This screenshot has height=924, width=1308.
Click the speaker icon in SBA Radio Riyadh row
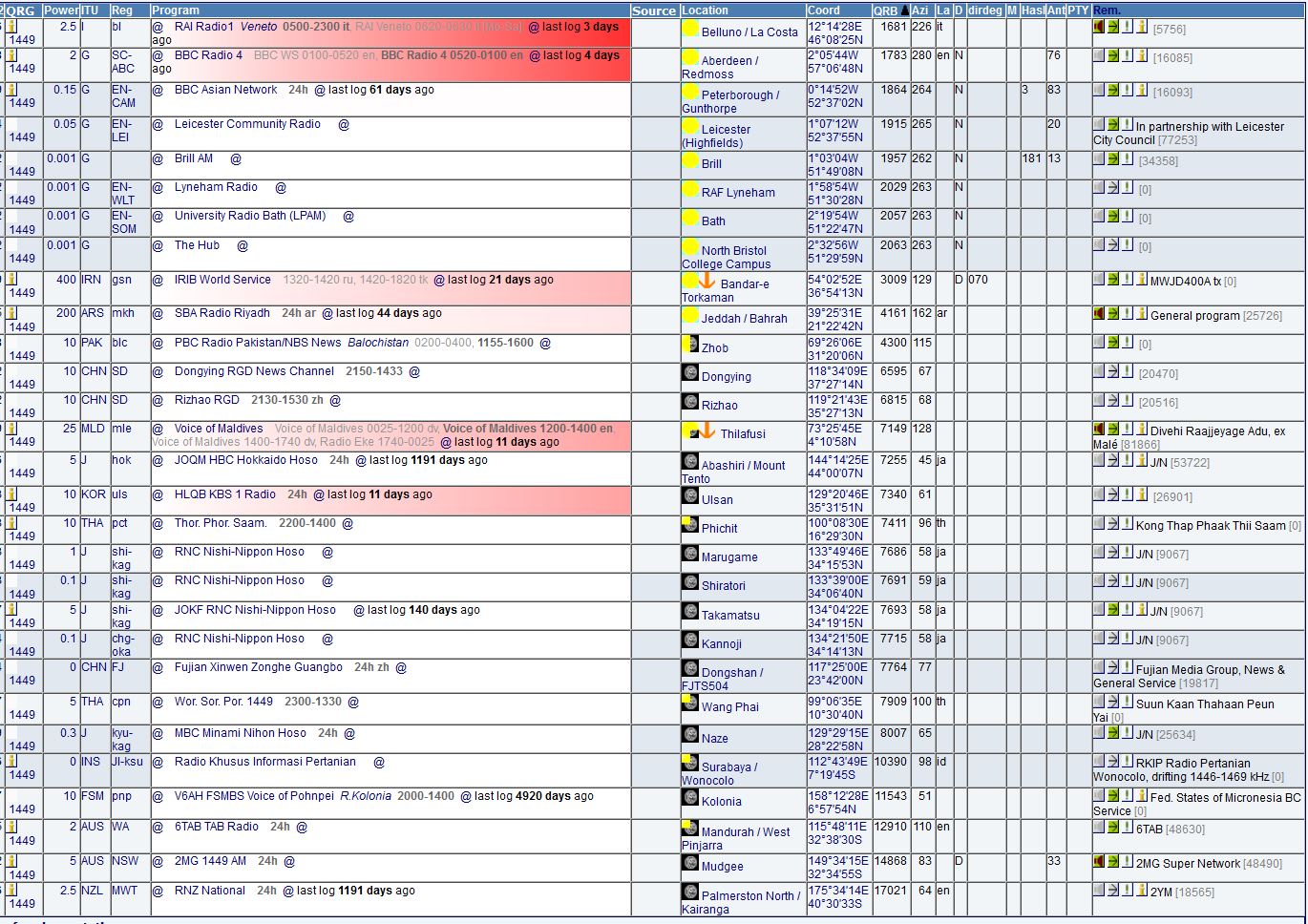point(1099,313)
